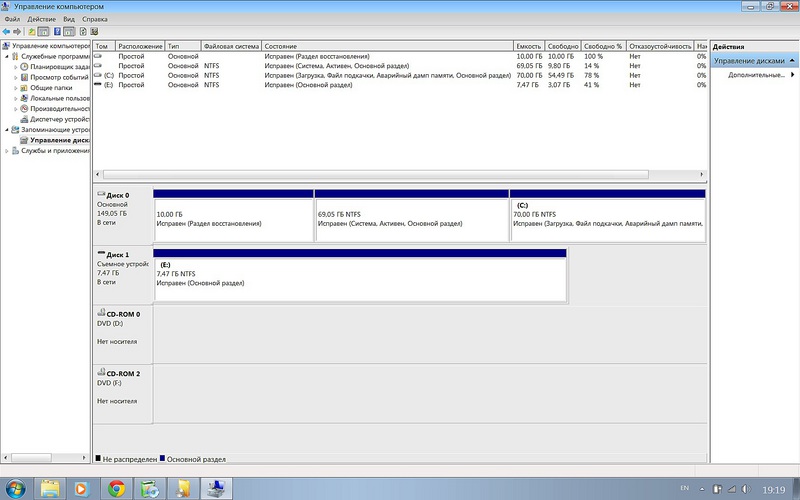Open Google Chrome from the taskbar
Viewport: 800px width, 500px height.
[116, 488]
